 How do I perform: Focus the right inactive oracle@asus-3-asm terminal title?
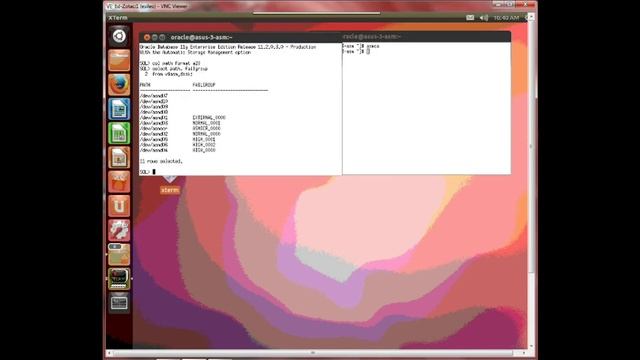372,36
